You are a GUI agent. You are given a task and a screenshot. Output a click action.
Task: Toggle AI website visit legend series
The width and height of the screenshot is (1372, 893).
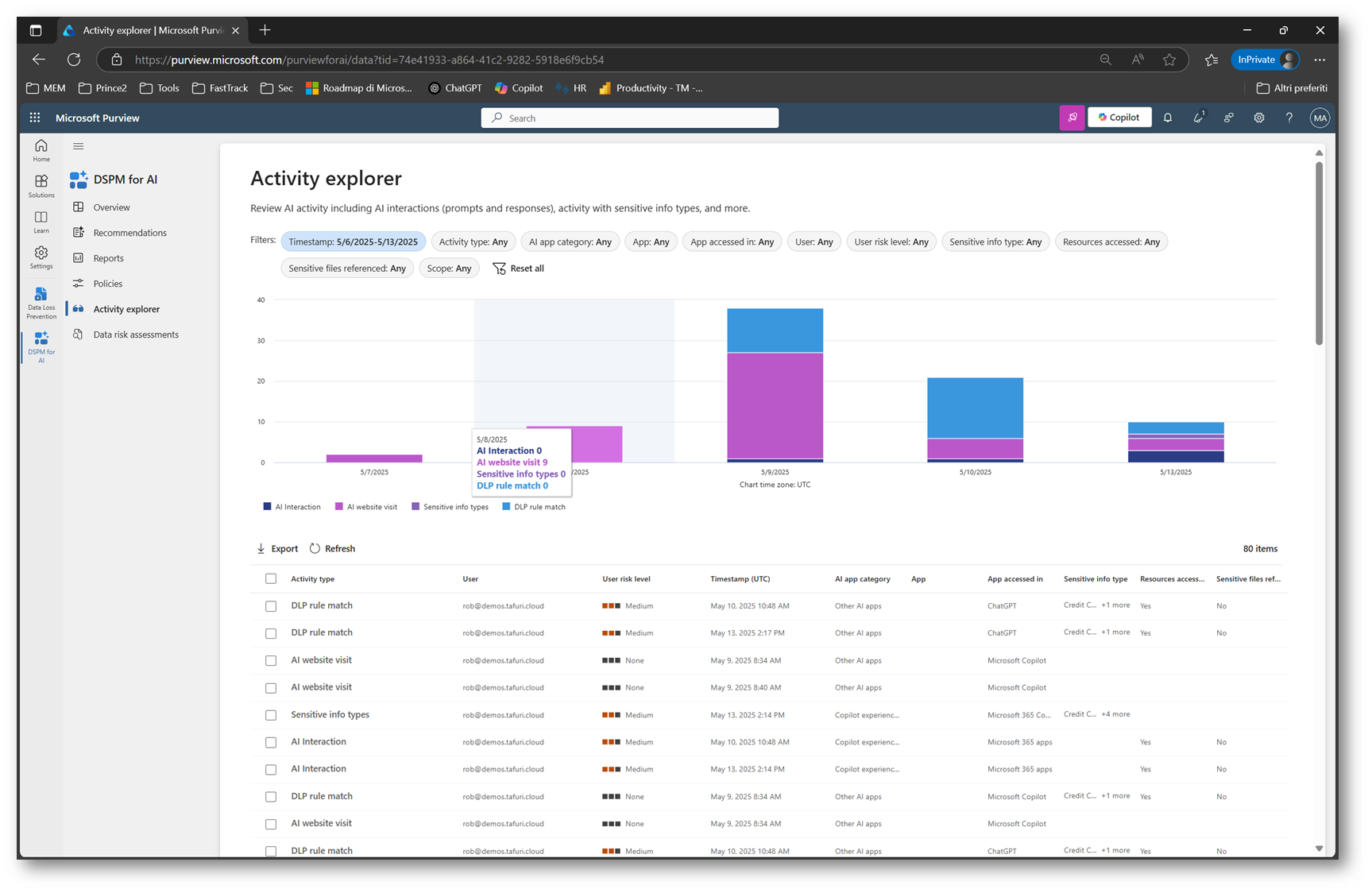365,507
